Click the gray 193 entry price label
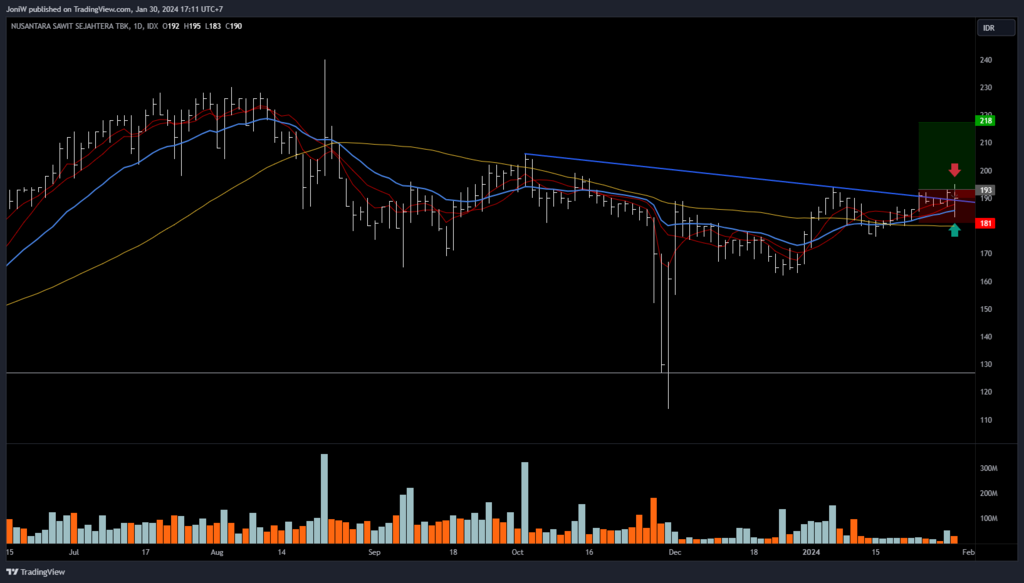 (985, 190)
